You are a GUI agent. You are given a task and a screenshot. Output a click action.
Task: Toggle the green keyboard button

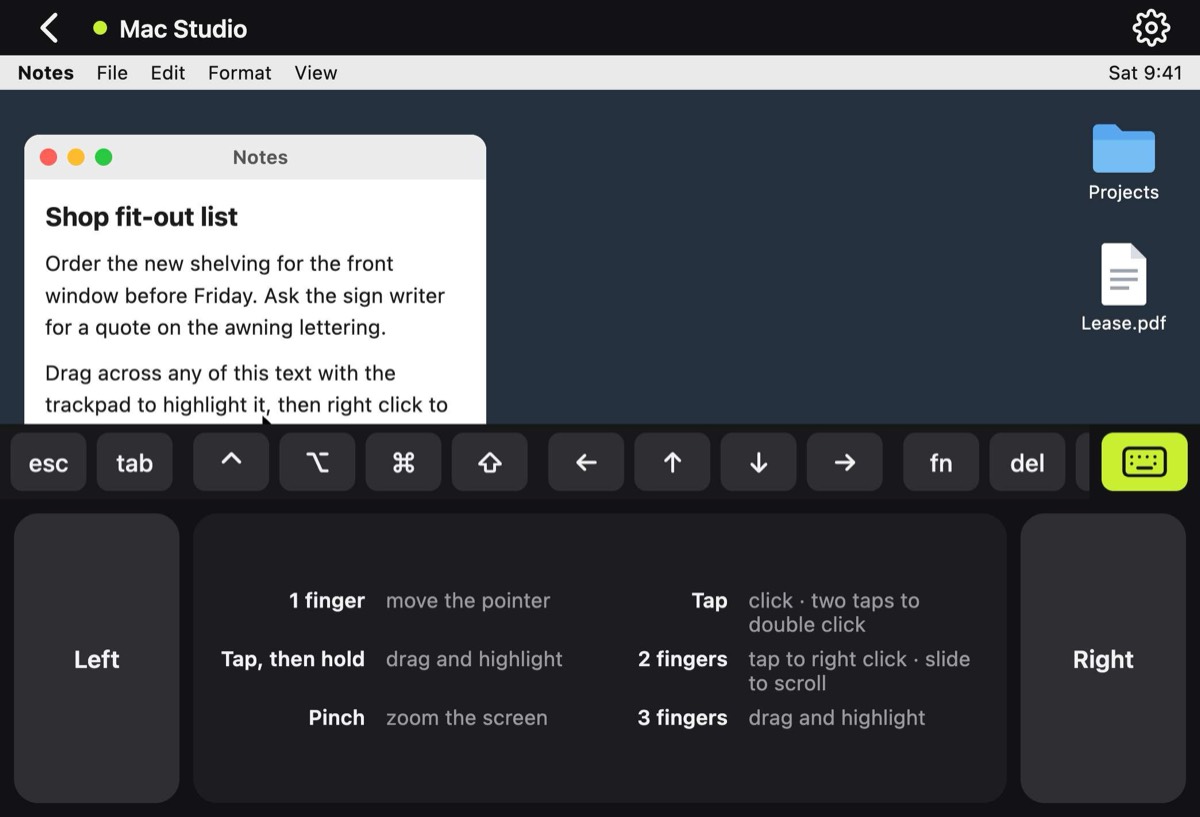1144,462
